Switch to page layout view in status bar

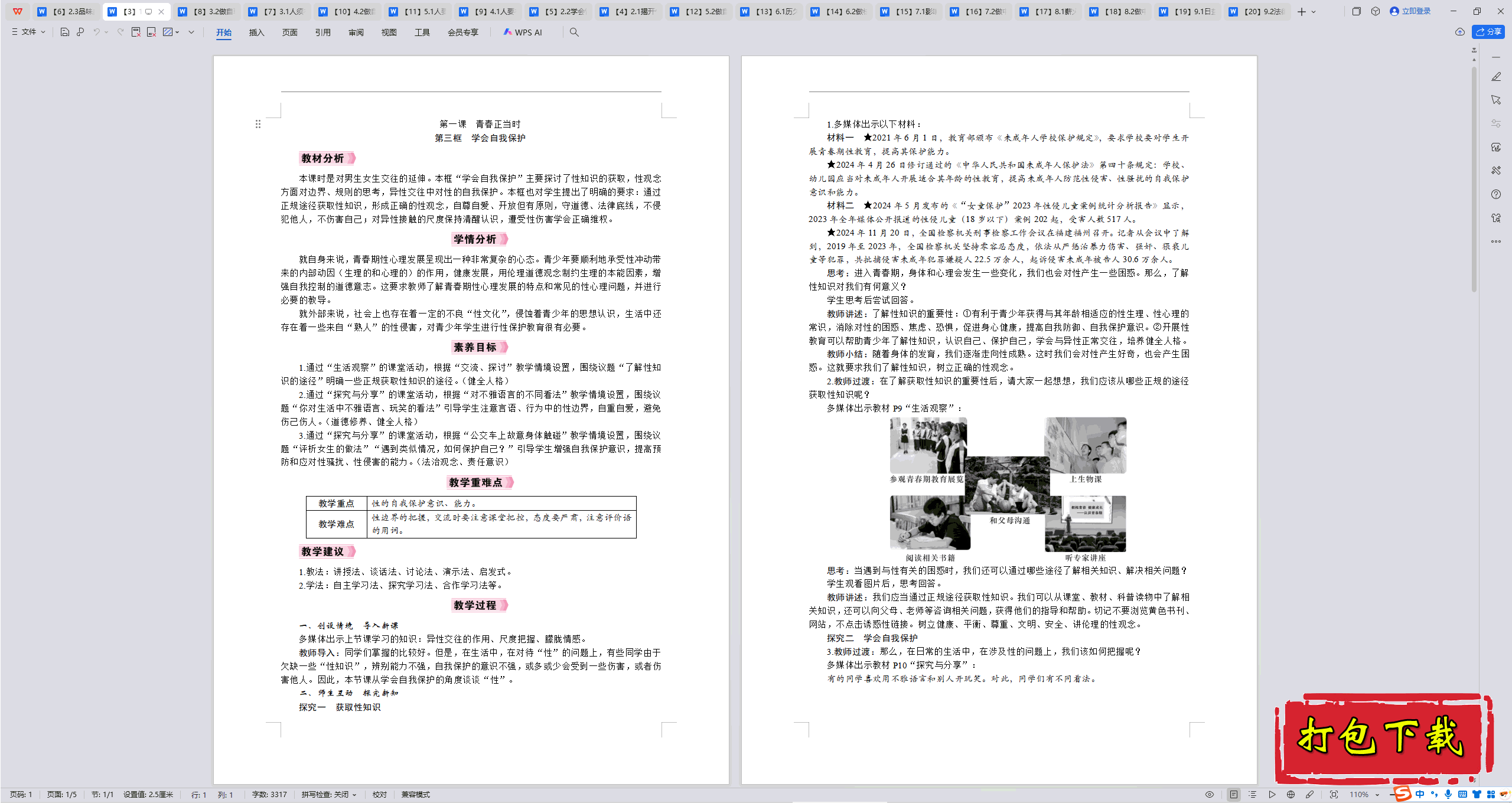1233,795
